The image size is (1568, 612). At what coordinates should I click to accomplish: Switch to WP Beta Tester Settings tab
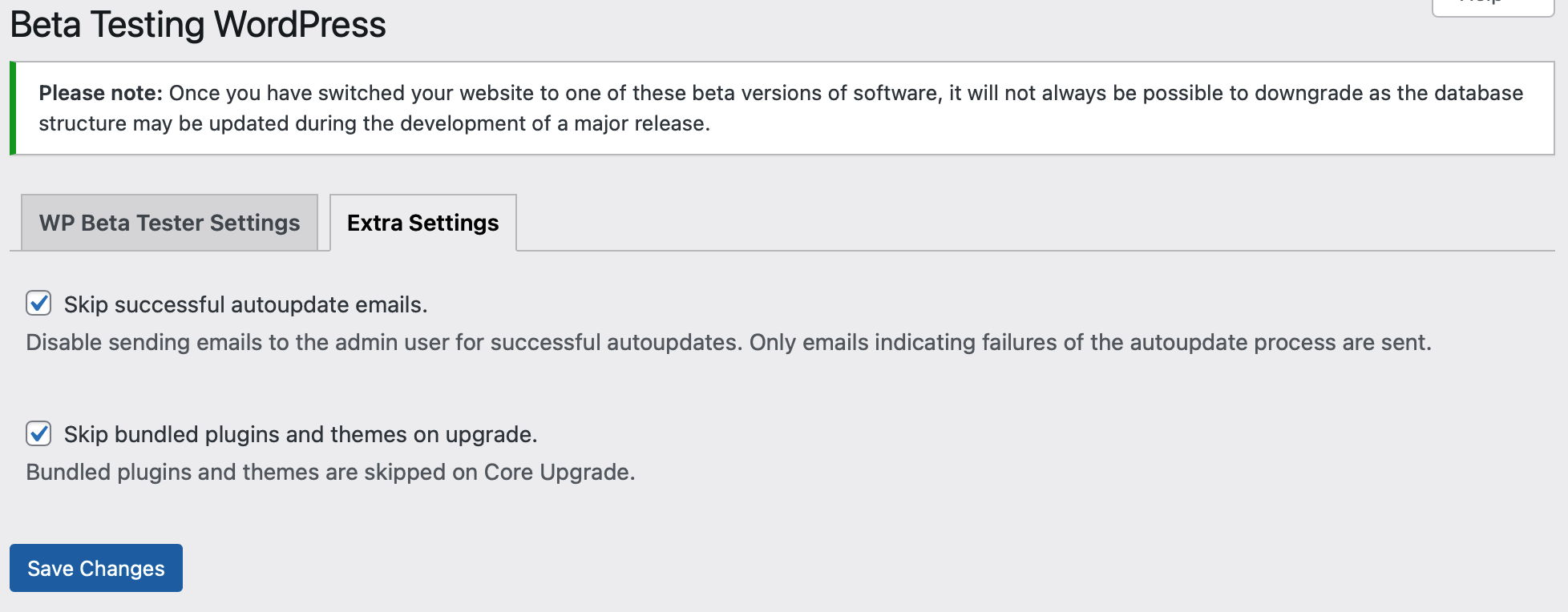(169, 223)
